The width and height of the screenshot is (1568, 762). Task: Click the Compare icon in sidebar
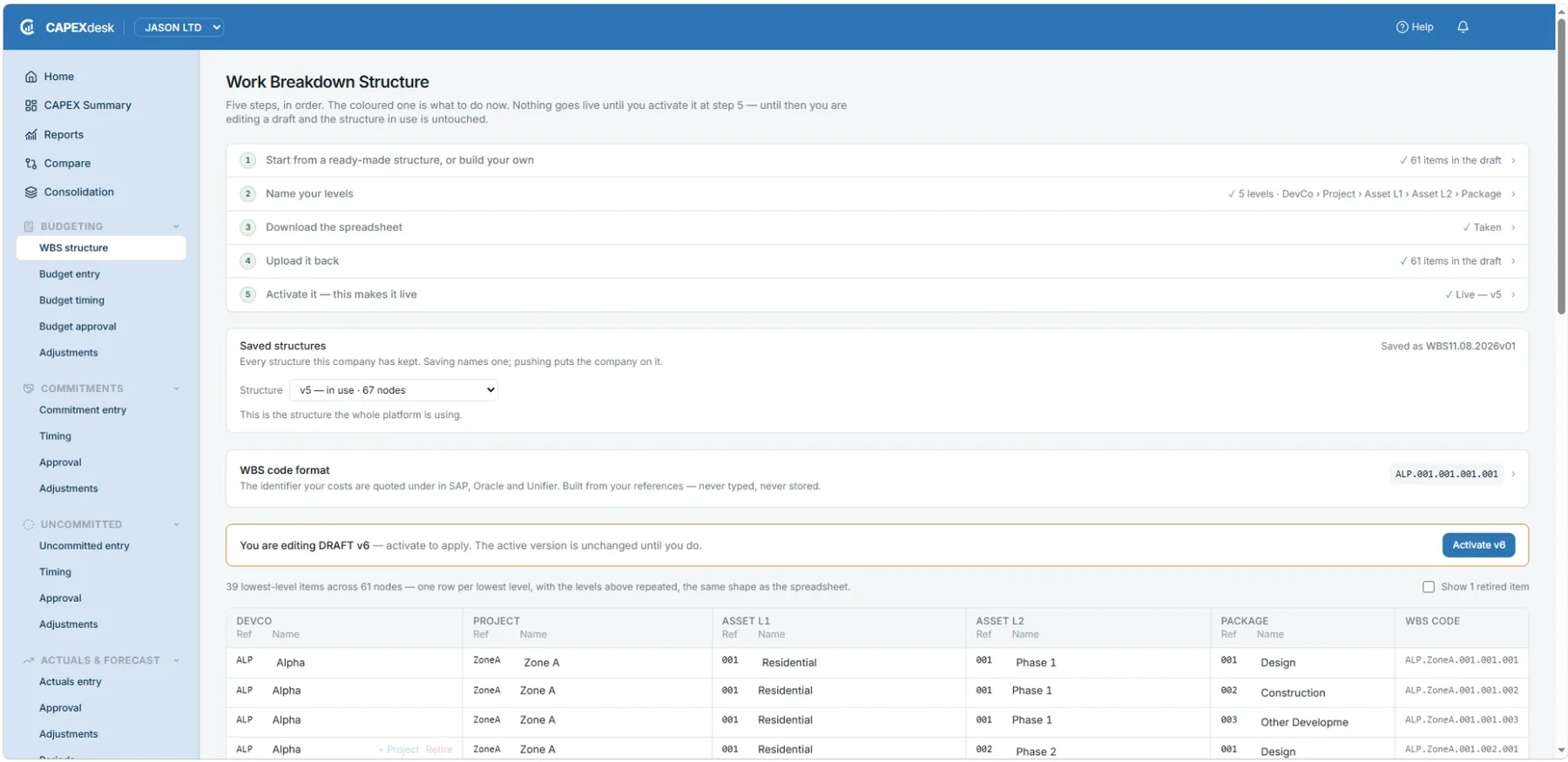[x=31, y=164]
